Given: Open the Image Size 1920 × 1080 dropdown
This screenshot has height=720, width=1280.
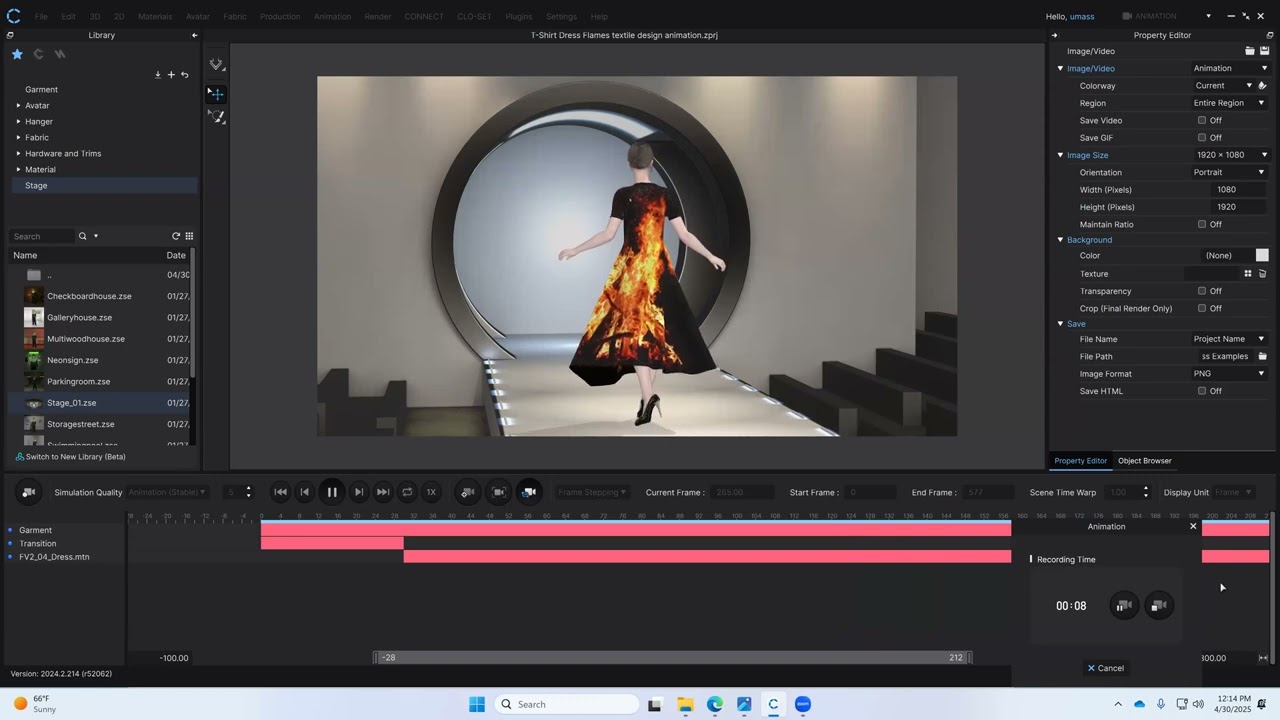Looking at the screenshot, I should [1230, 155].
